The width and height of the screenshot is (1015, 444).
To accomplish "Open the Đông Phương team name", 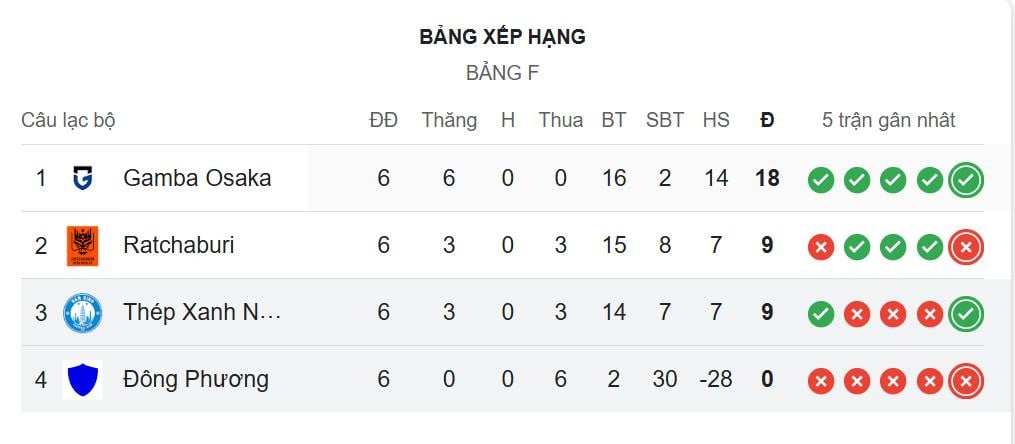I will (x=196, y=379).
